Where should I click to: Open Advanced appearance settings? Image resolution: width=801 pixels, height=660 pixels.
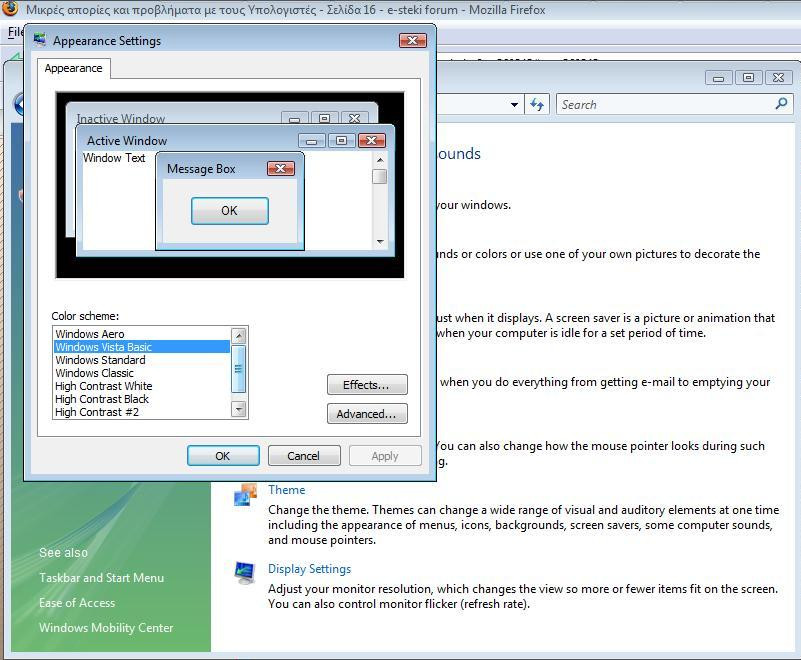(x=367, y=414)
